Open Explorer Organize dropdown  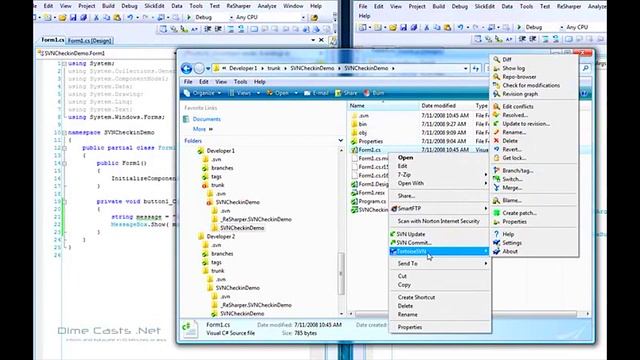[x=203, y=93]
